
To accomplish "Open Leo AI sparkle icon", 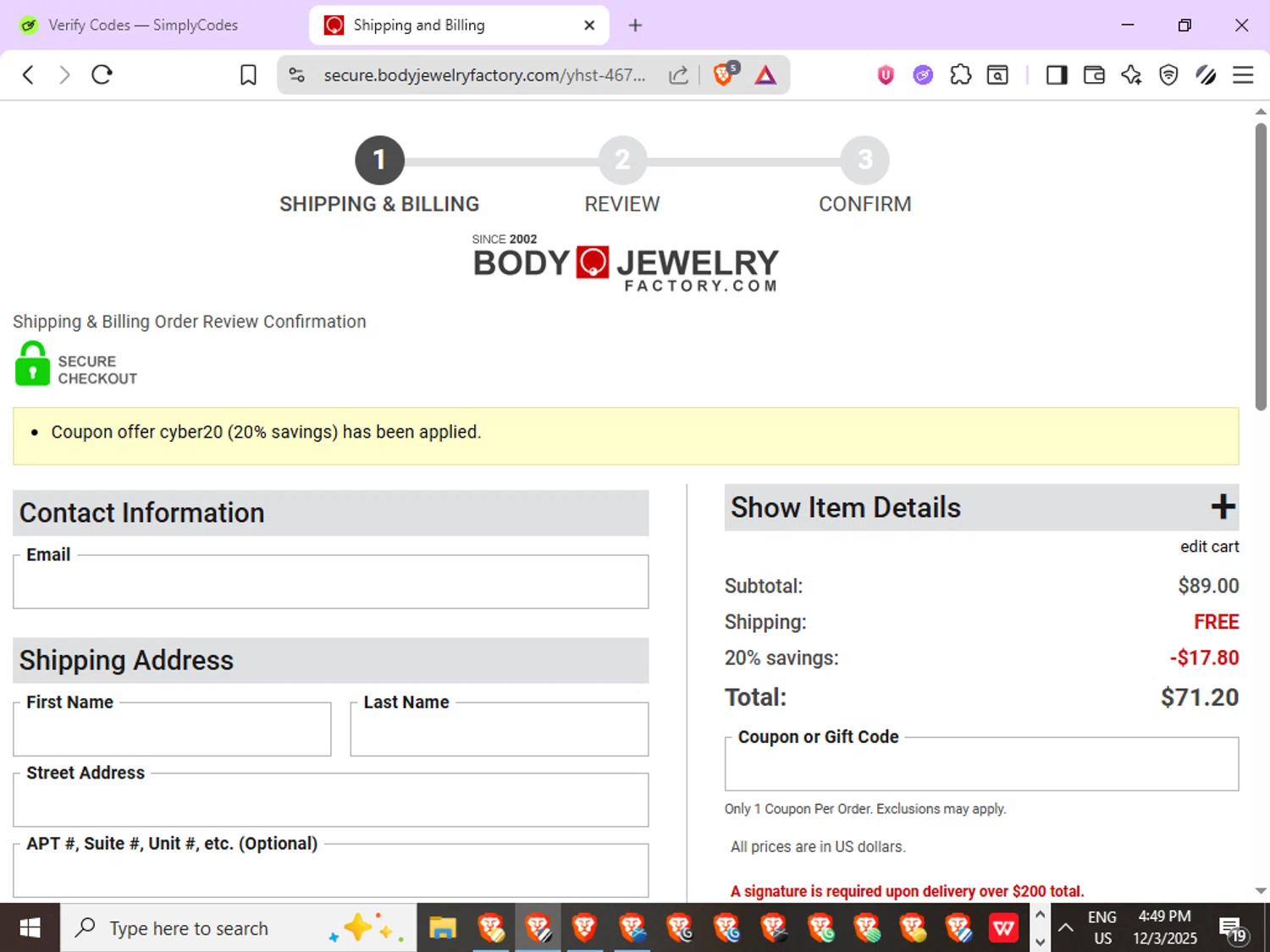I will [x=1131, y=75].
